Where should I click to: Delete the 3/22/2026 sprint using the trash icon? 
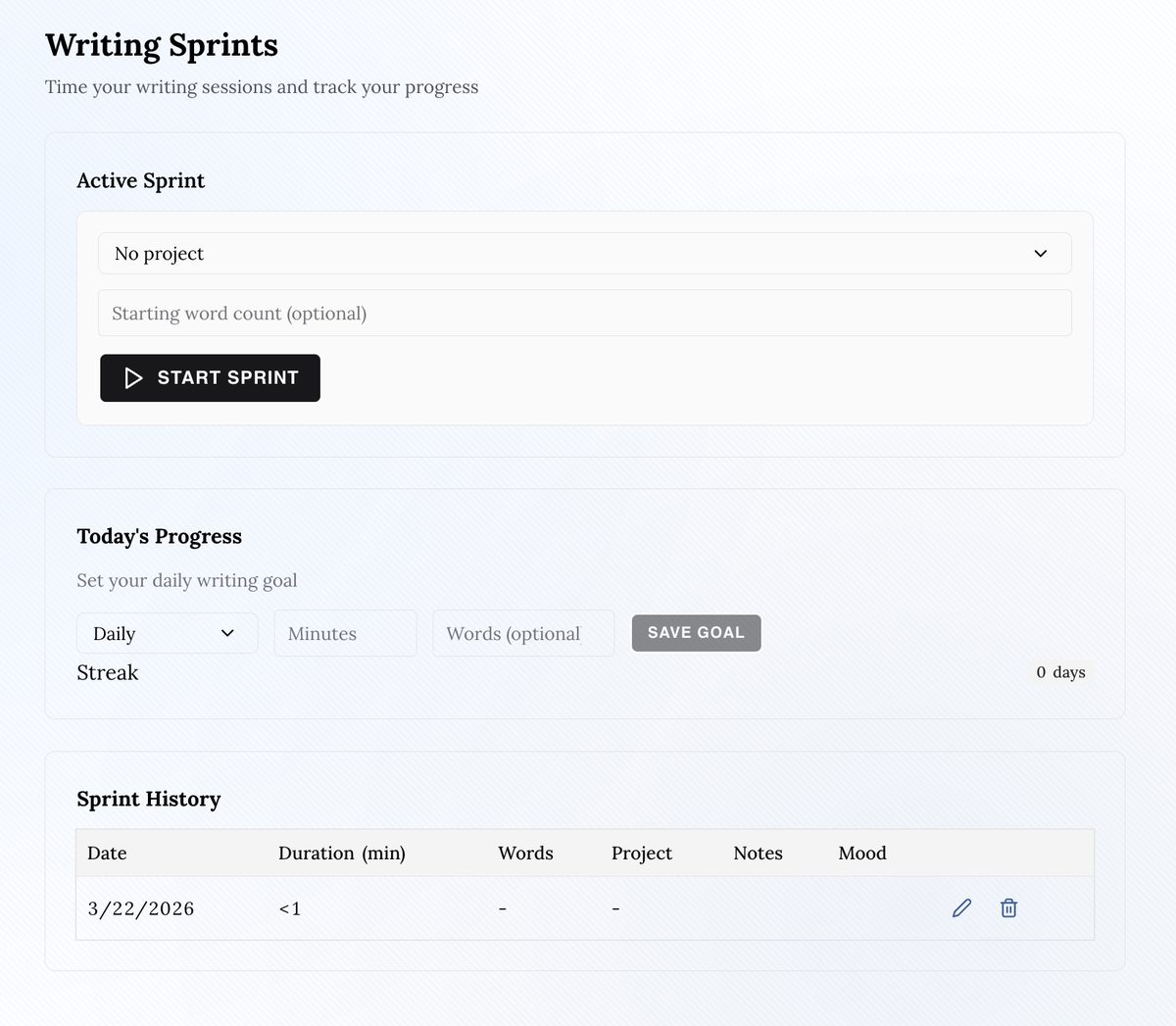(1008, 908)
